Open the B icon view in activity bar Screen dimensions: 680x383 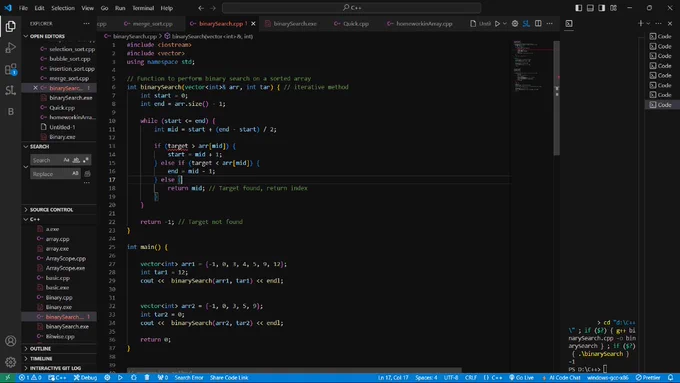[x=10, y=111]
